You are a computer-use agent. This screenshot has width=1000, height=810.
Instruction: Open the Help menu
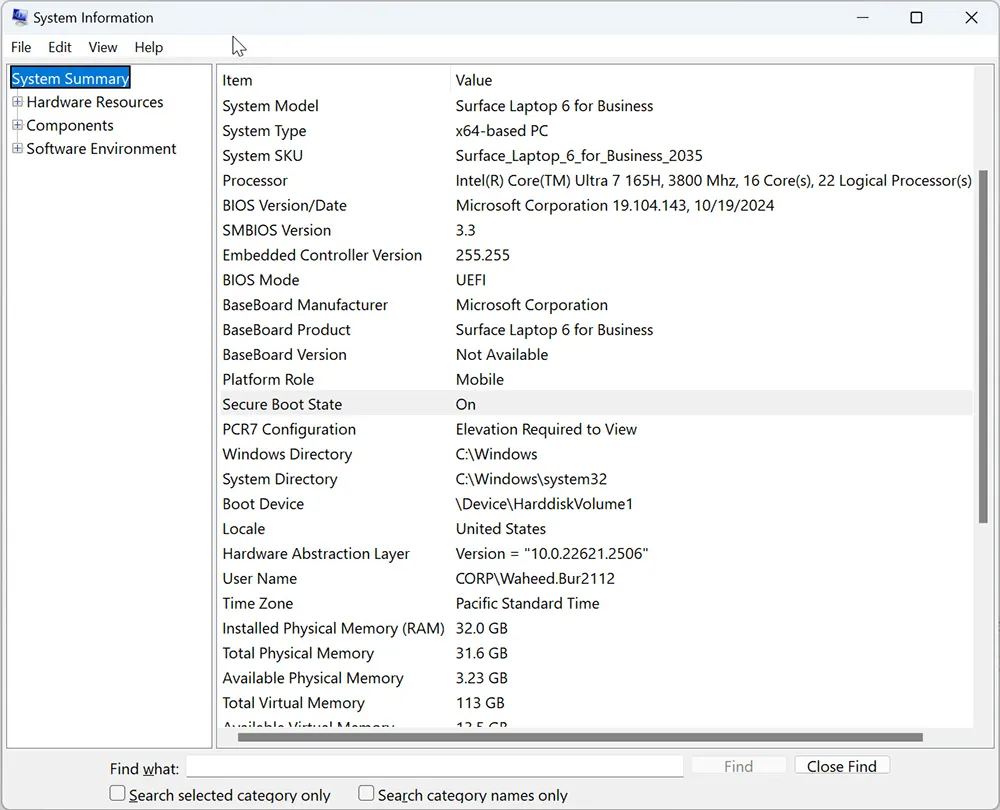point(148,47)
